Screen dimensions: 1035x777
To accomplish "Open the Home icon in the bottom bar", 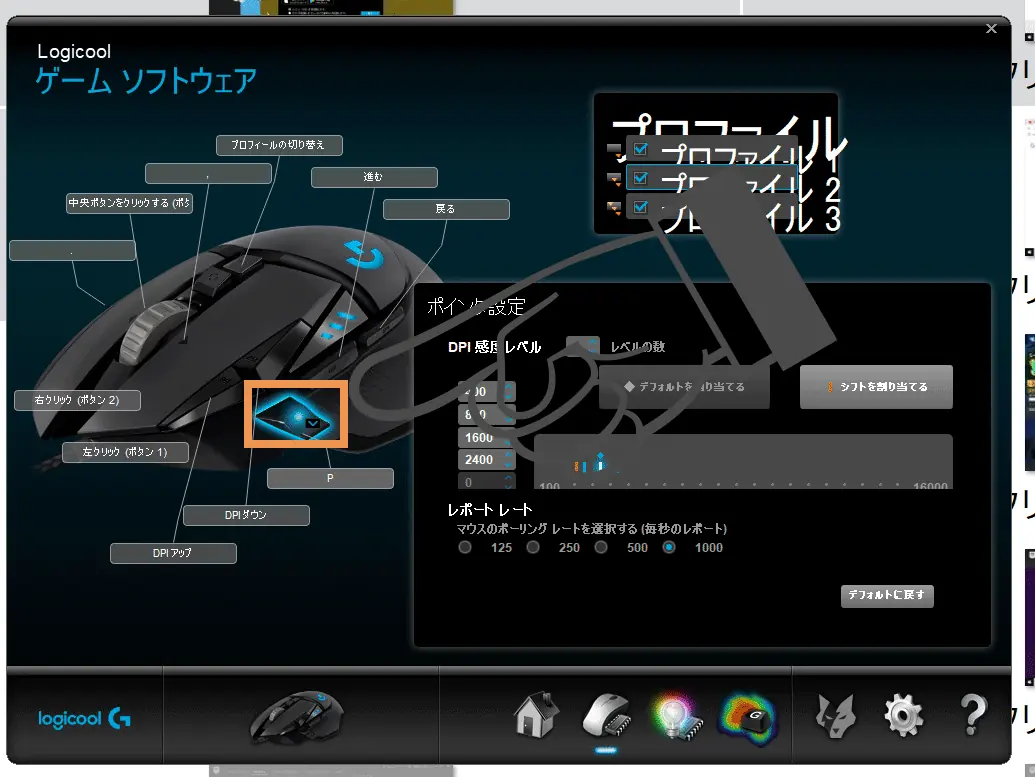I will pos(537,714).
